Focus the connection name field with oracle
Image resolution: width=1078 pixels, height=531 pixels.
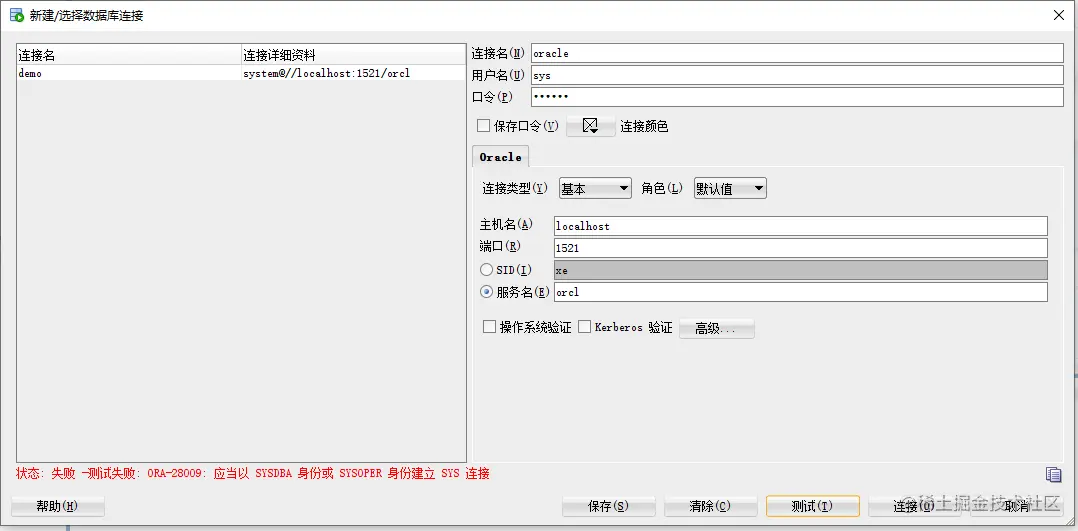(797, 53)
